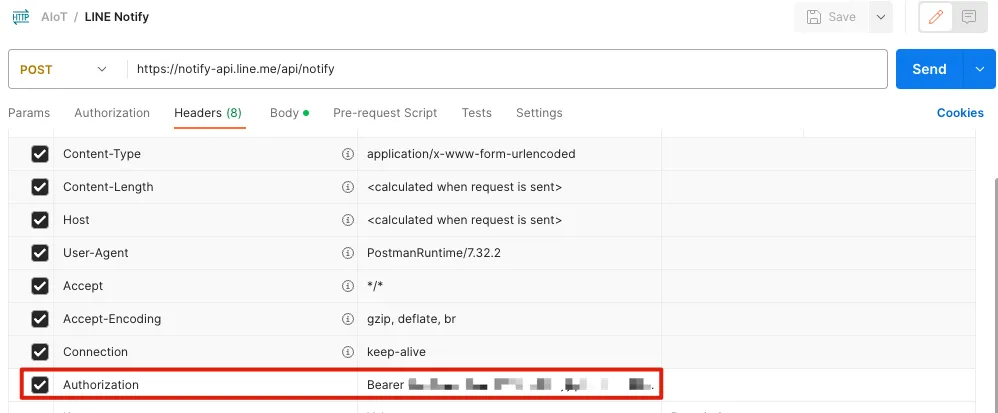Click the HTTP request type icon
This screenshot has height=413, width=998.
[x=20, y=17]
